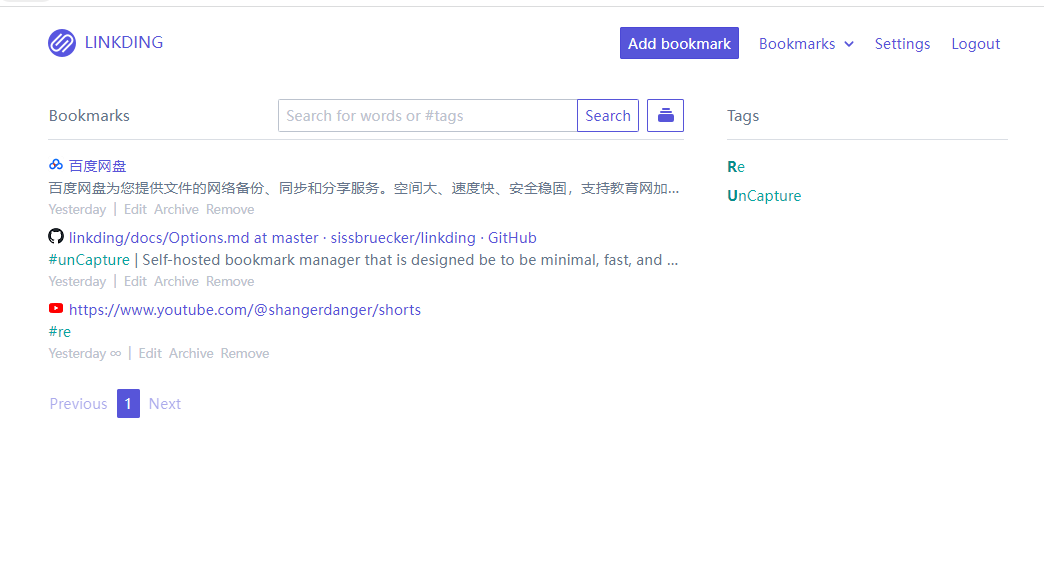The width and height of the screenshot is (1044, 572).
Task: Archive the GitHub linkding bookmark
Action: pos(176,282)
